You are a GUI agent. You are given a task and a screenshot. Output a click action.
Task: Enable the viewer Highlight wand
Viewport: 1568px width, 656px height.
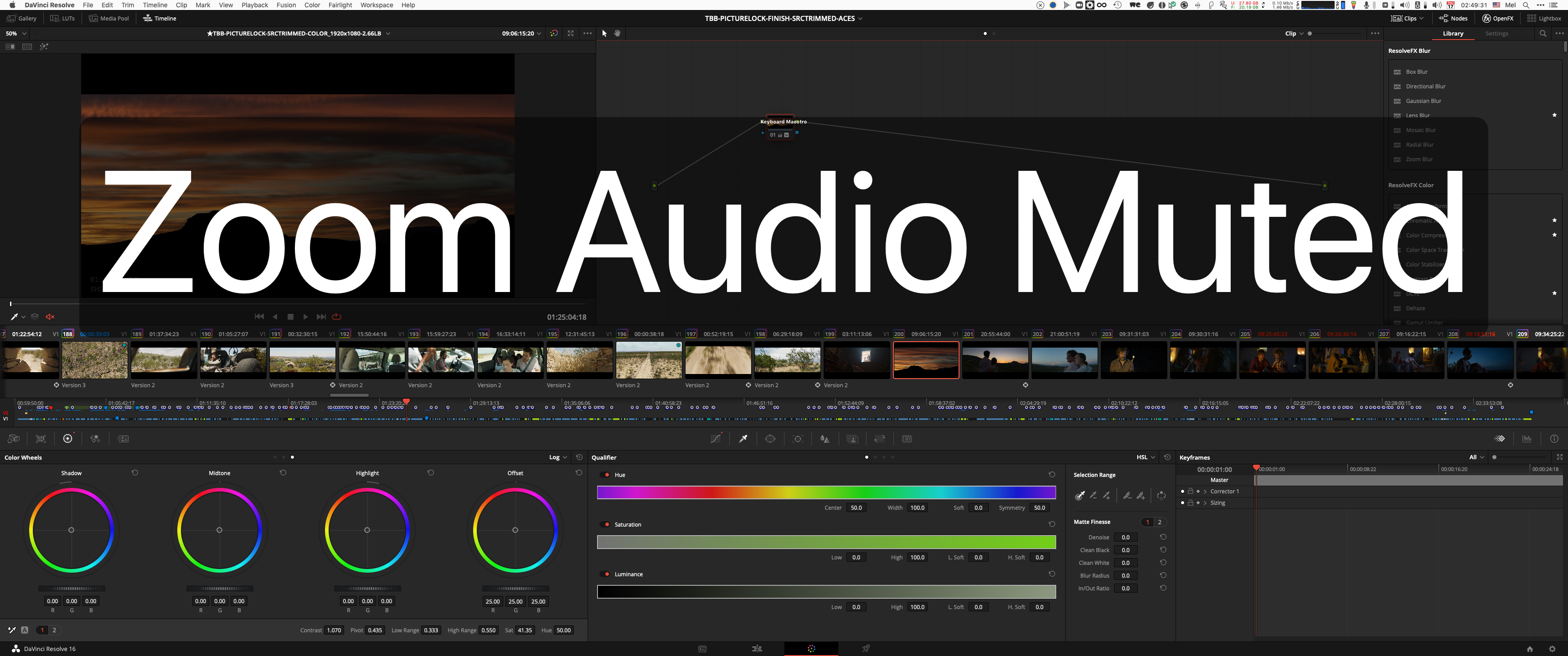[44, 47]
